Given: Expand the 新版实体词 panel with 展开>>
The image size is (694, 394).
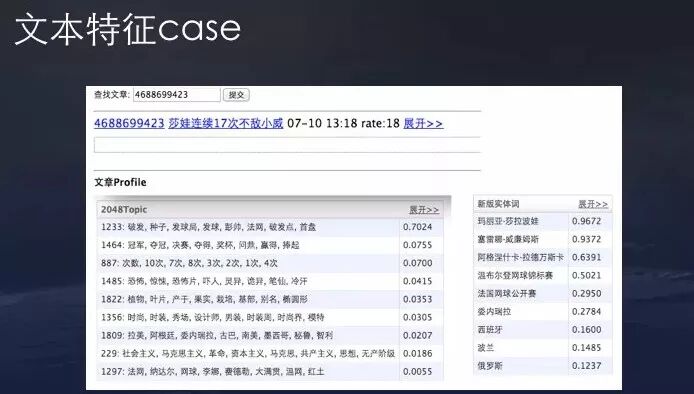Looking at the screenshot, I should (x=593, y=204).
